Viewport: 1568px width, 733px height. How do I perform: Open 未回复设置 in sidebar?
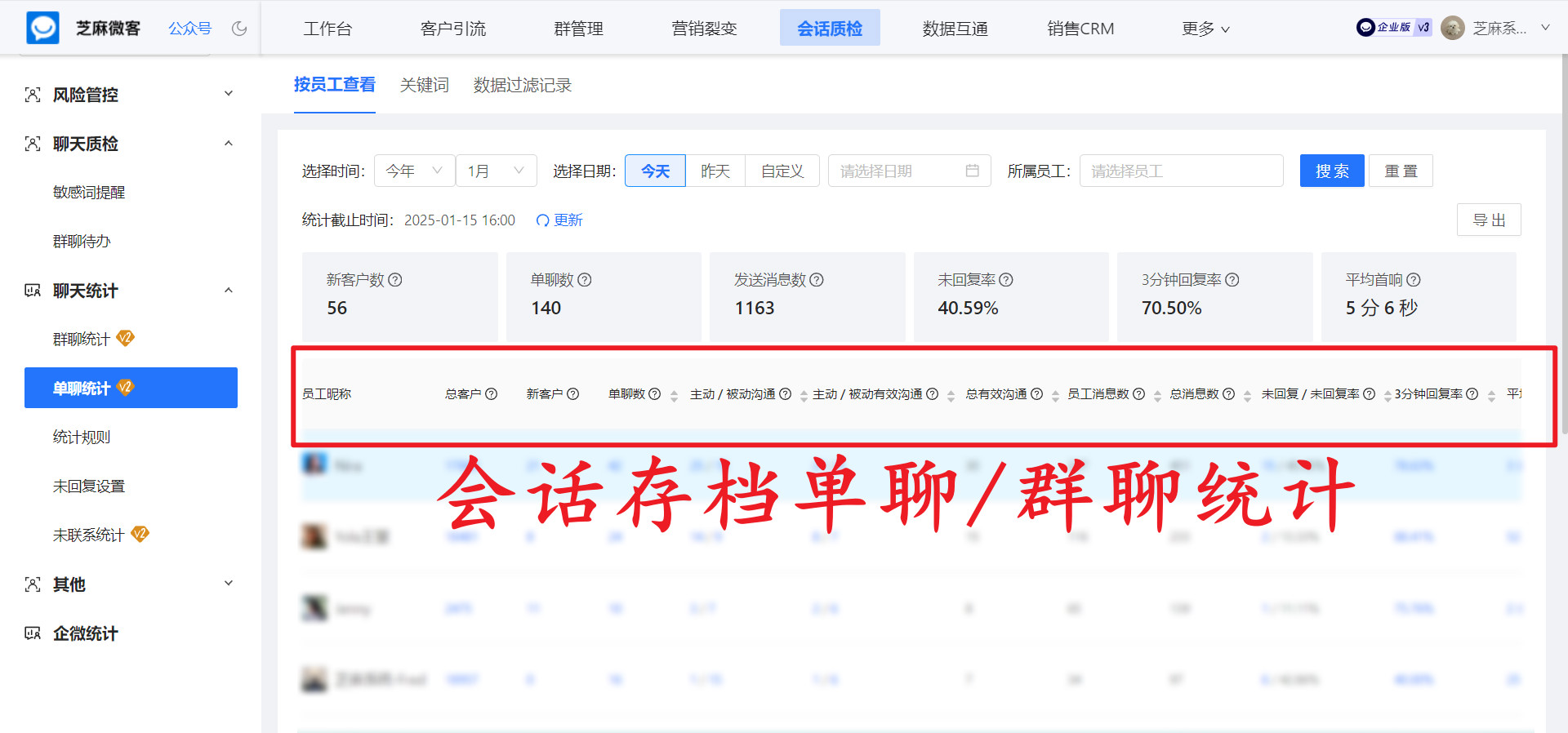click(x=89, y=486)
